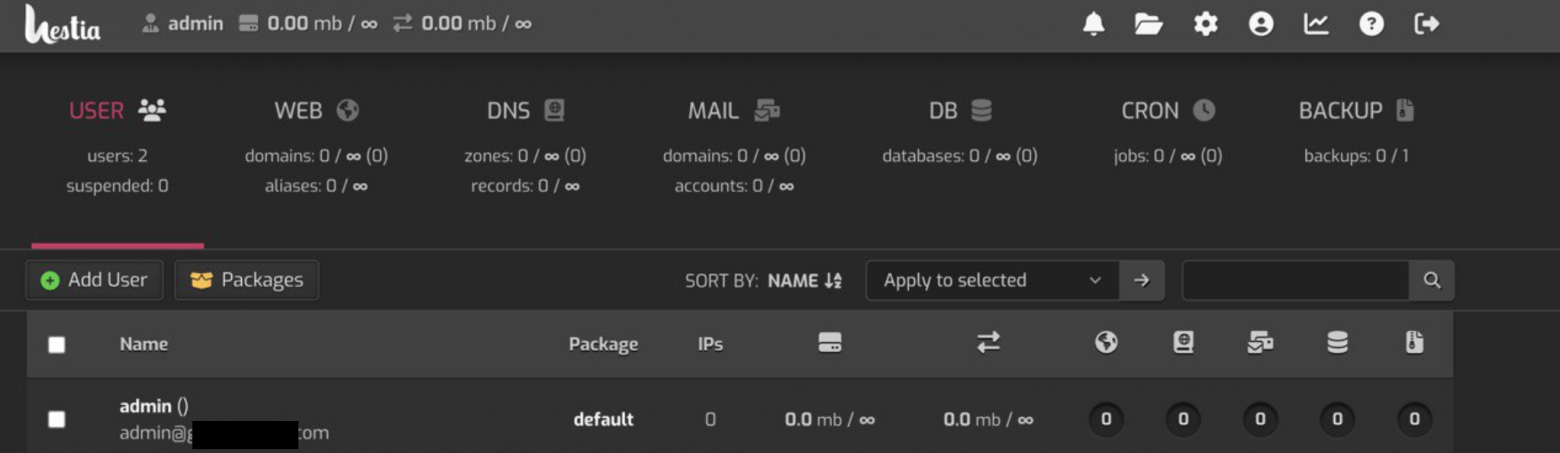Switch to the WEB tab
This screenshot has height=453, width=1560.
click(x=316, y=111)
